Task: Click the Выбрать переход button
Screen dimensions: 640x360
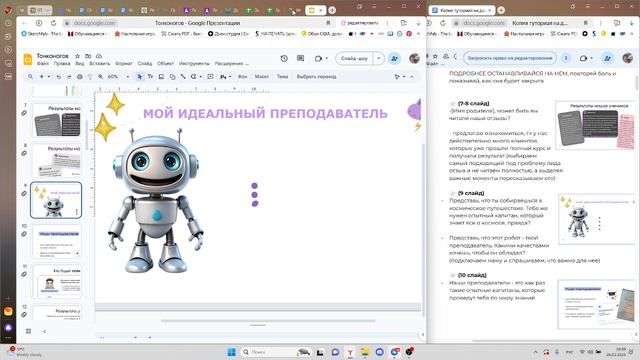Action: pos(316,76)
